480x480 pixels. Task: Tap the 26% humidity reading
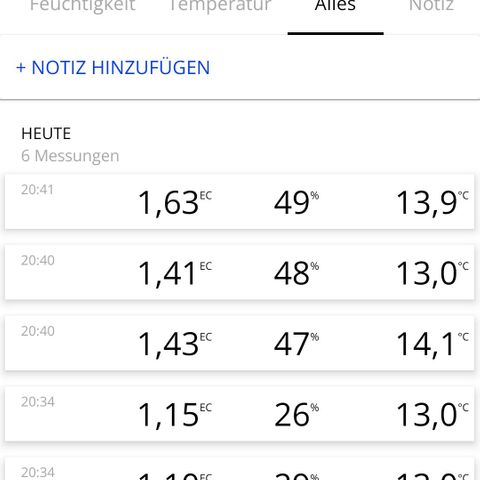click(x=296, y=415)
